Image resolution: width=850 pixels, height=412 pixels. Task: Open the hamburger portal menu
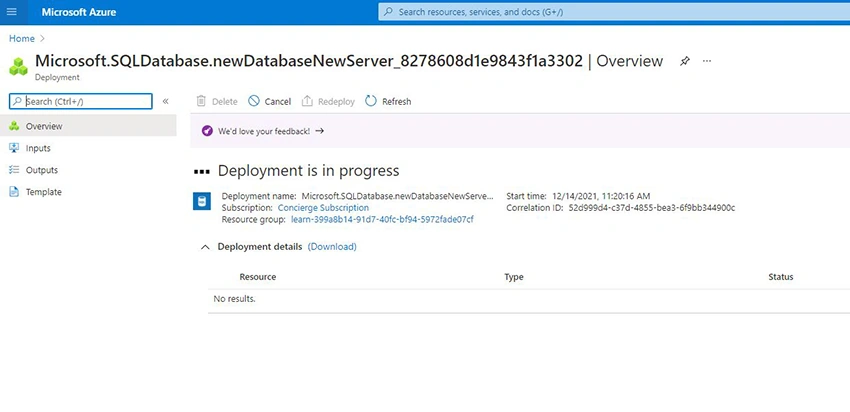click(x=11, y=12)
